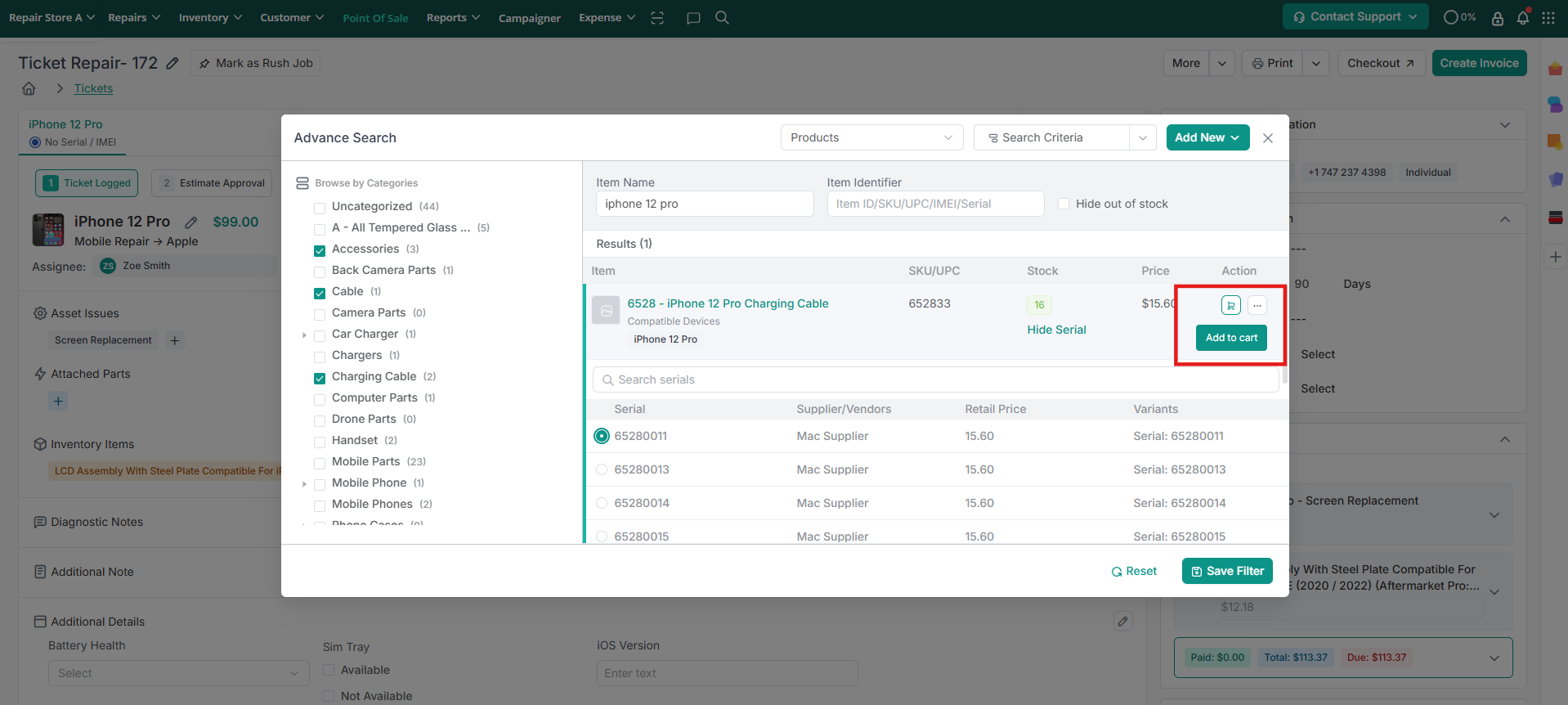Open the Inventory menu
Viewport: 1568px width, 705px height.
coord(210,17)
